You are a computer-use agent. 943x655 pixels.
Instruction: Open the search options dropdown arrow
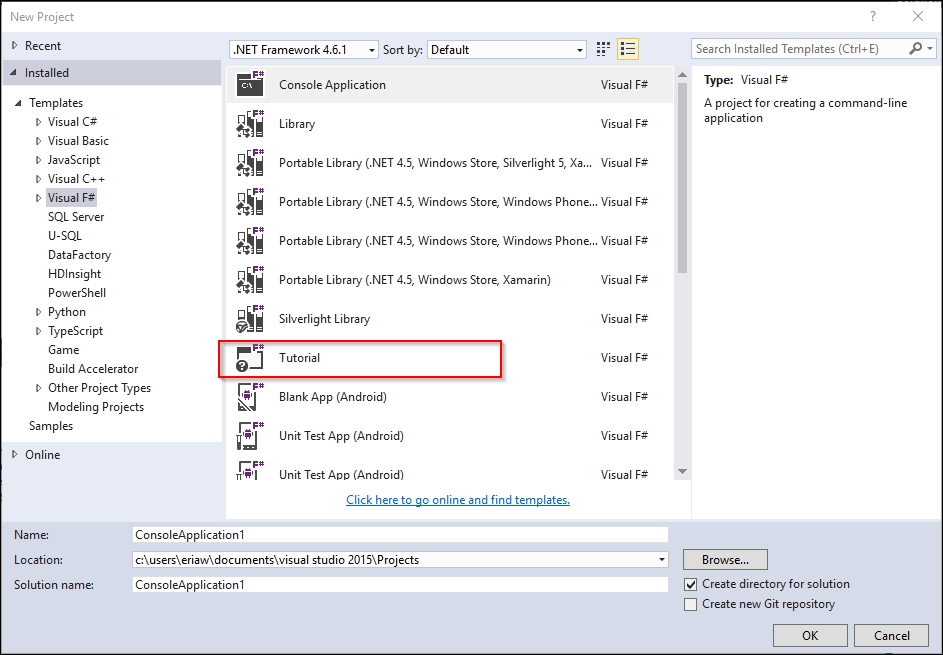pyautogui.click(x=930, y=49)
